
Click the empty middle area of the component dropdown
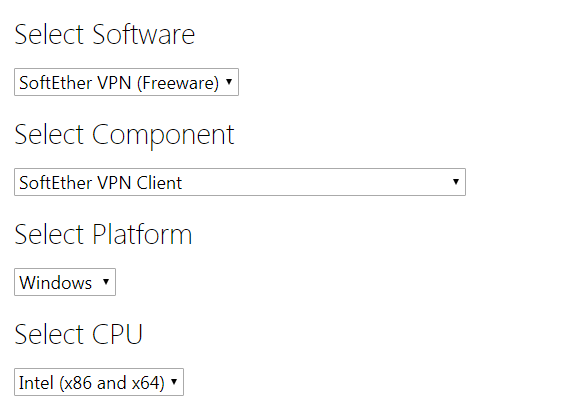(x=315, y=182)
